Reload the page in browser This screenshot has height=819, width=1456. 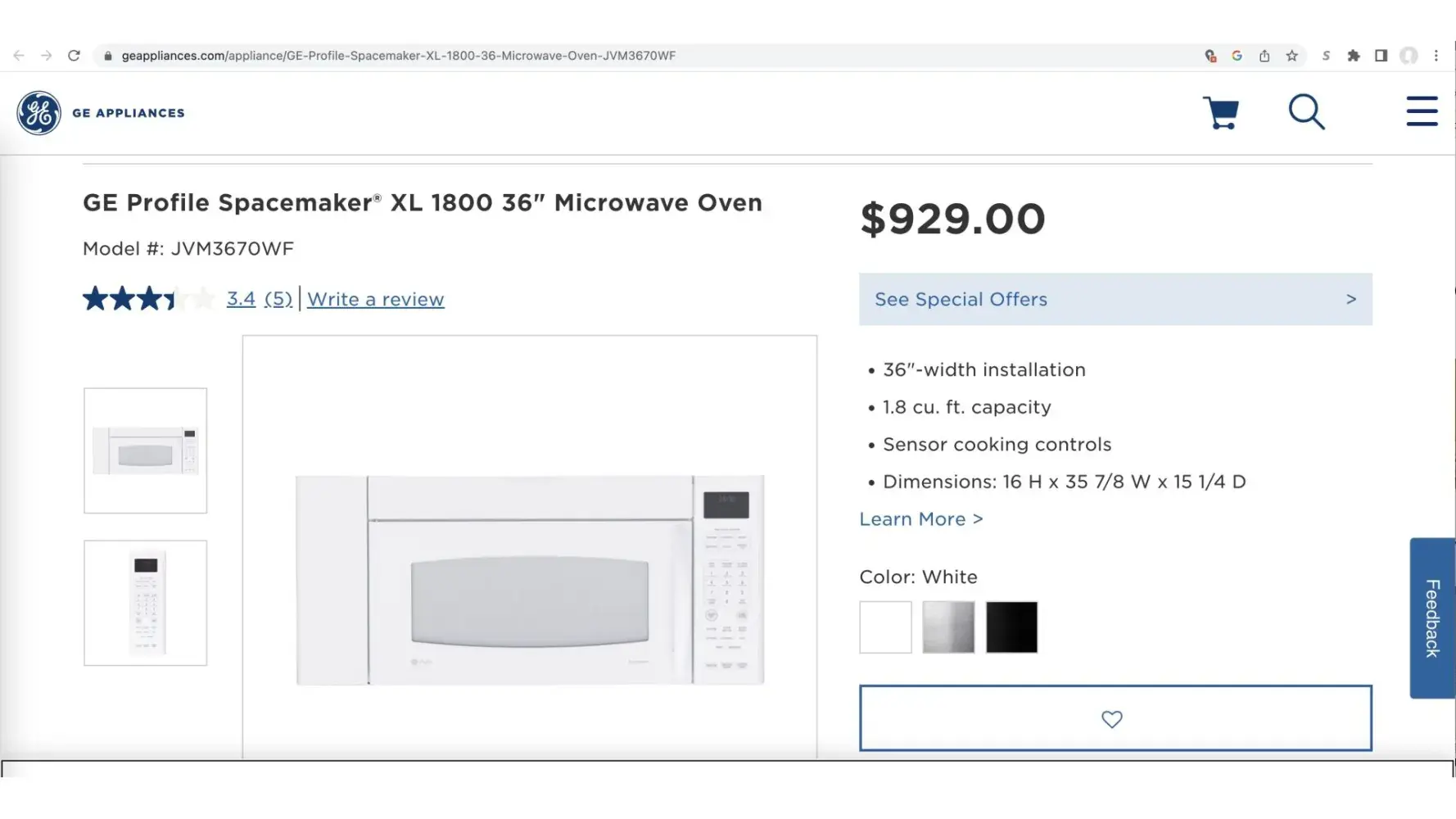[x=74, y=56]
